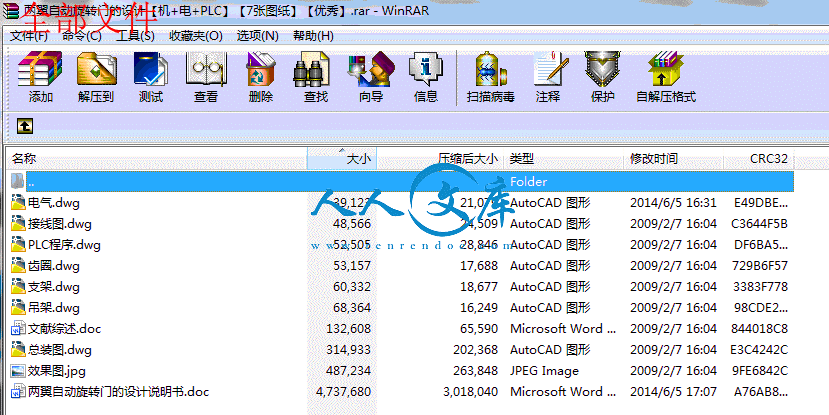Screen dimensions: 829x415
Task: Click the Word icon of 两翼自动旋转门的设计说明书.doc
Action: pos(18,392)
